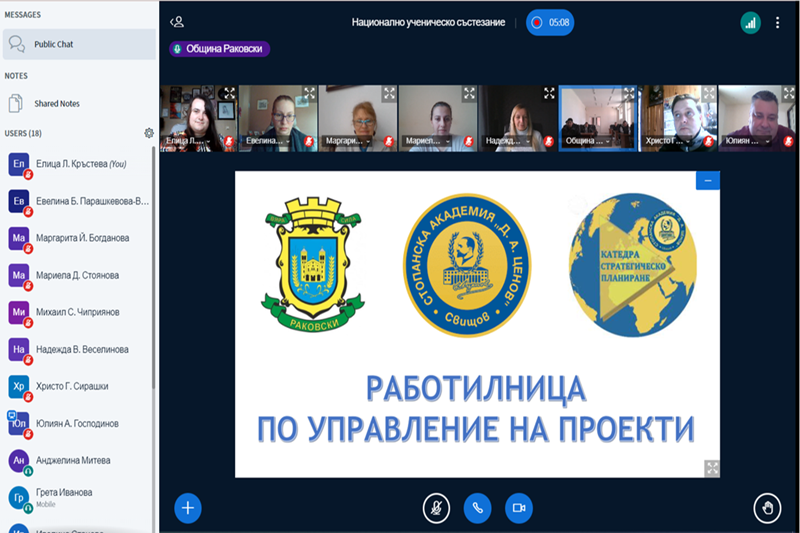Click Ев avatar of Евелина Парашкевова

click(19, 201)
